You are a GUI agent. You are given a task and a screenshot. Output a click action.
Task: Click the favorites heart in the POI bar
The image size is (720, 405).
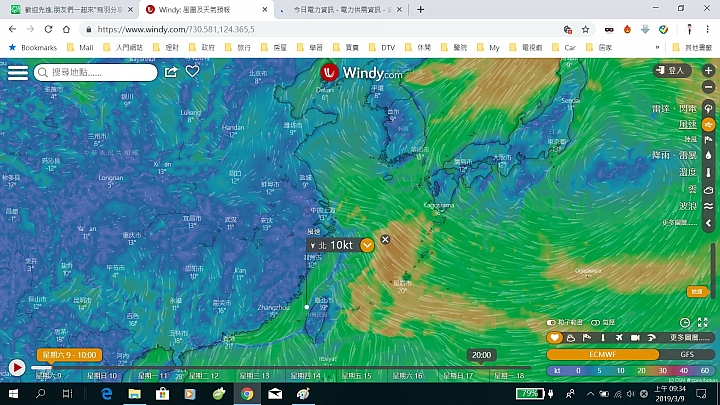555,338
